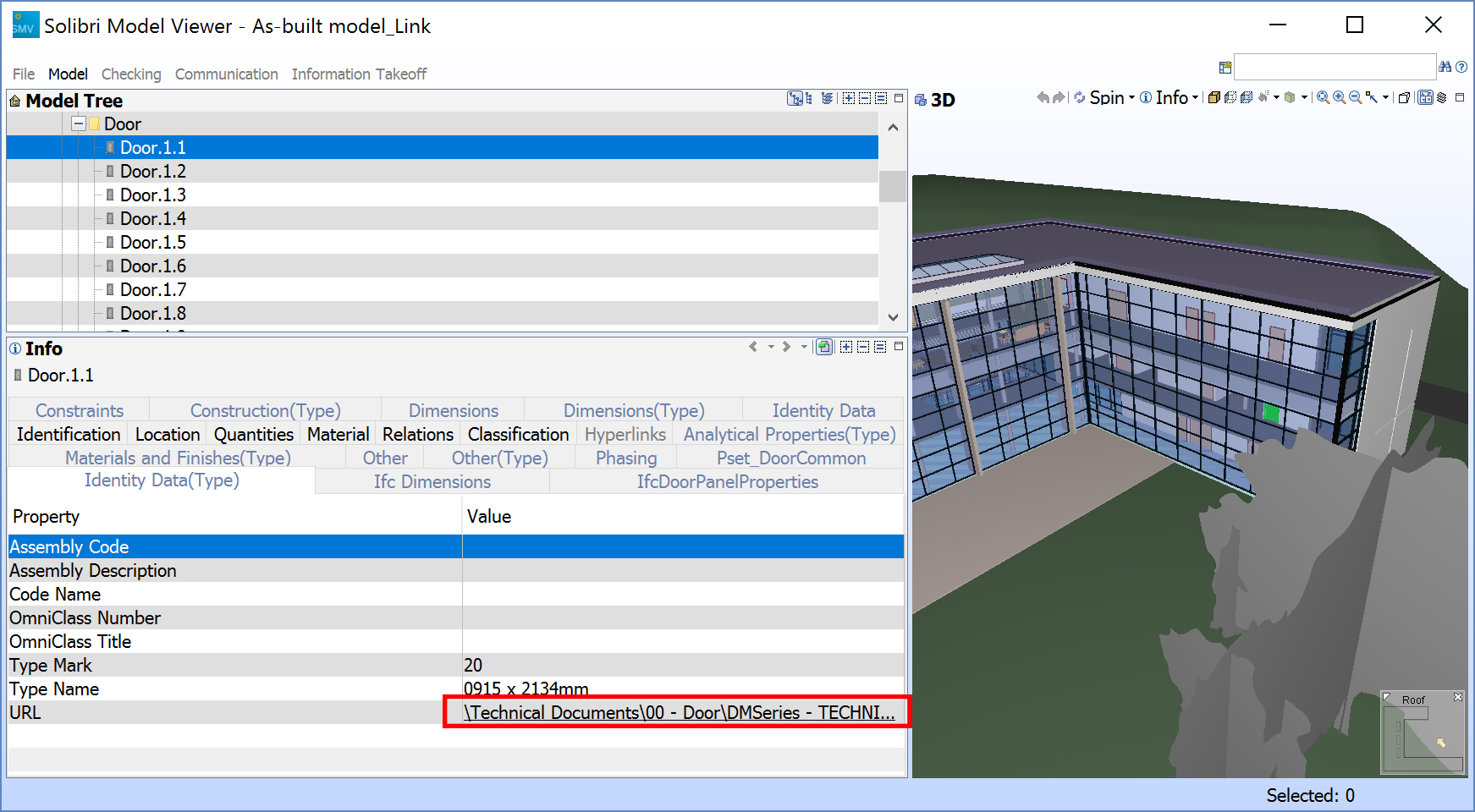The width and height of the screenshot is (1475, 812).
Task: Click the green component cube icon in 3D toolbar
Action: pyautogui.click(x=1290, y=97)
